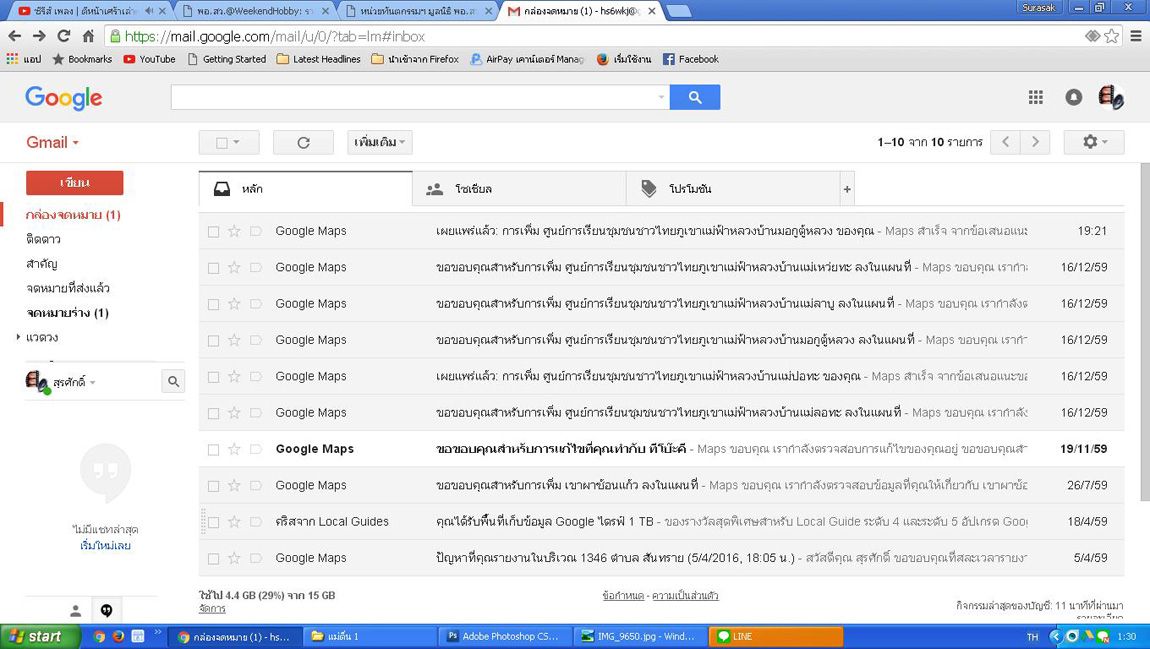Go to next page of messages

pos(1035,142)
